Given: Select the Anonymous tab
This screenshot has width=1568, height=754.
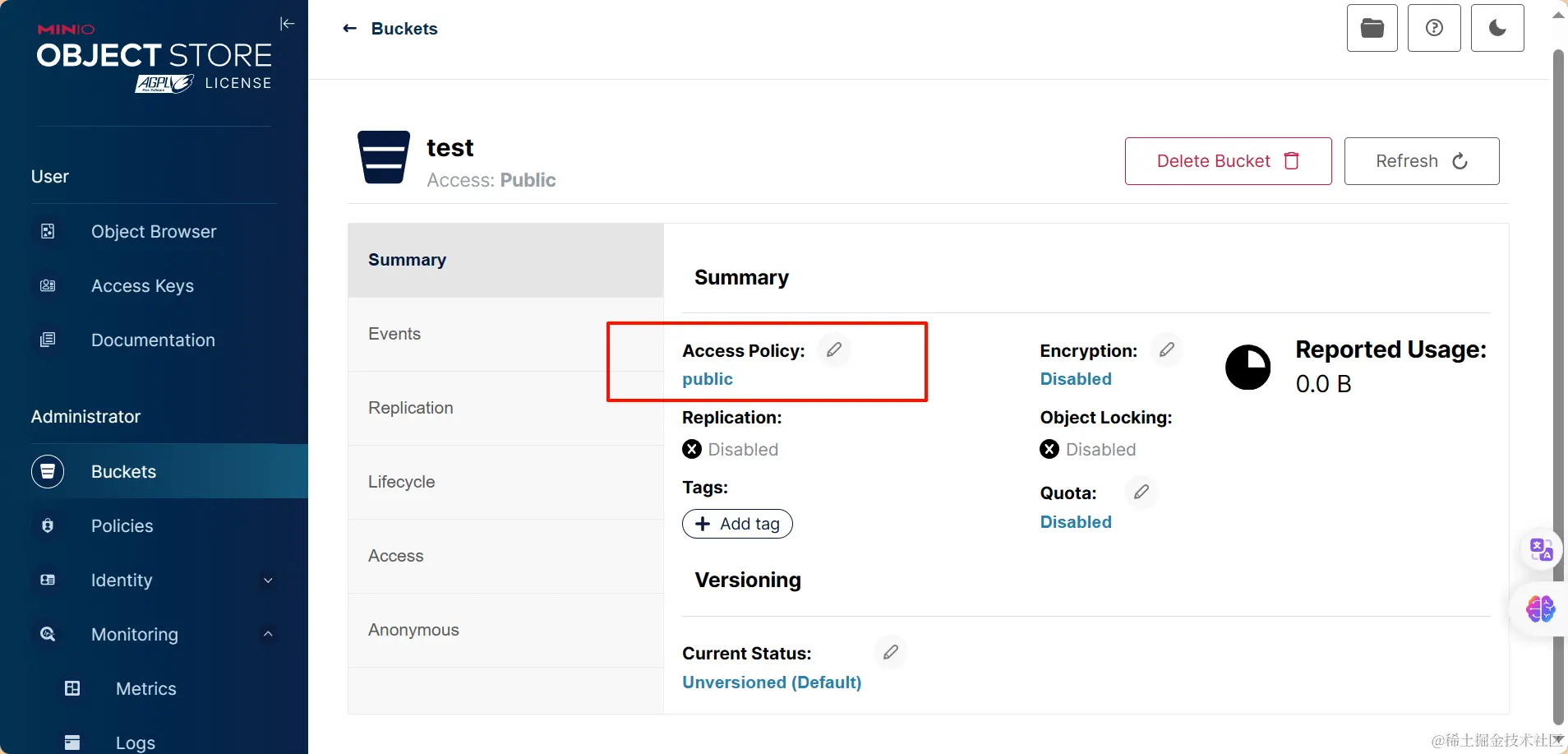Looking at the screenshot, I should (x=413, y=630).
